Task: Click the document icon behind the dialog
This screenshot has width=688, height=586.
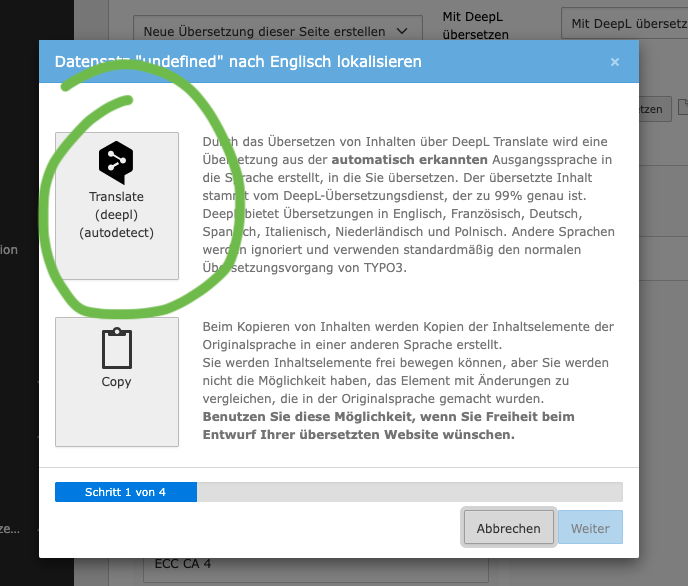Action: (683, 107)
